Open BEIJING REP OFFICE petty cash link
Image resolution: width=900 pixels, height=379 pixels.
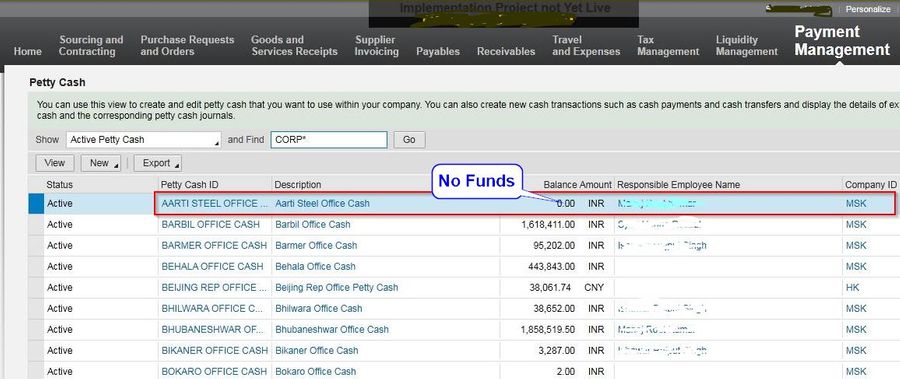click(x=214, y=287)
